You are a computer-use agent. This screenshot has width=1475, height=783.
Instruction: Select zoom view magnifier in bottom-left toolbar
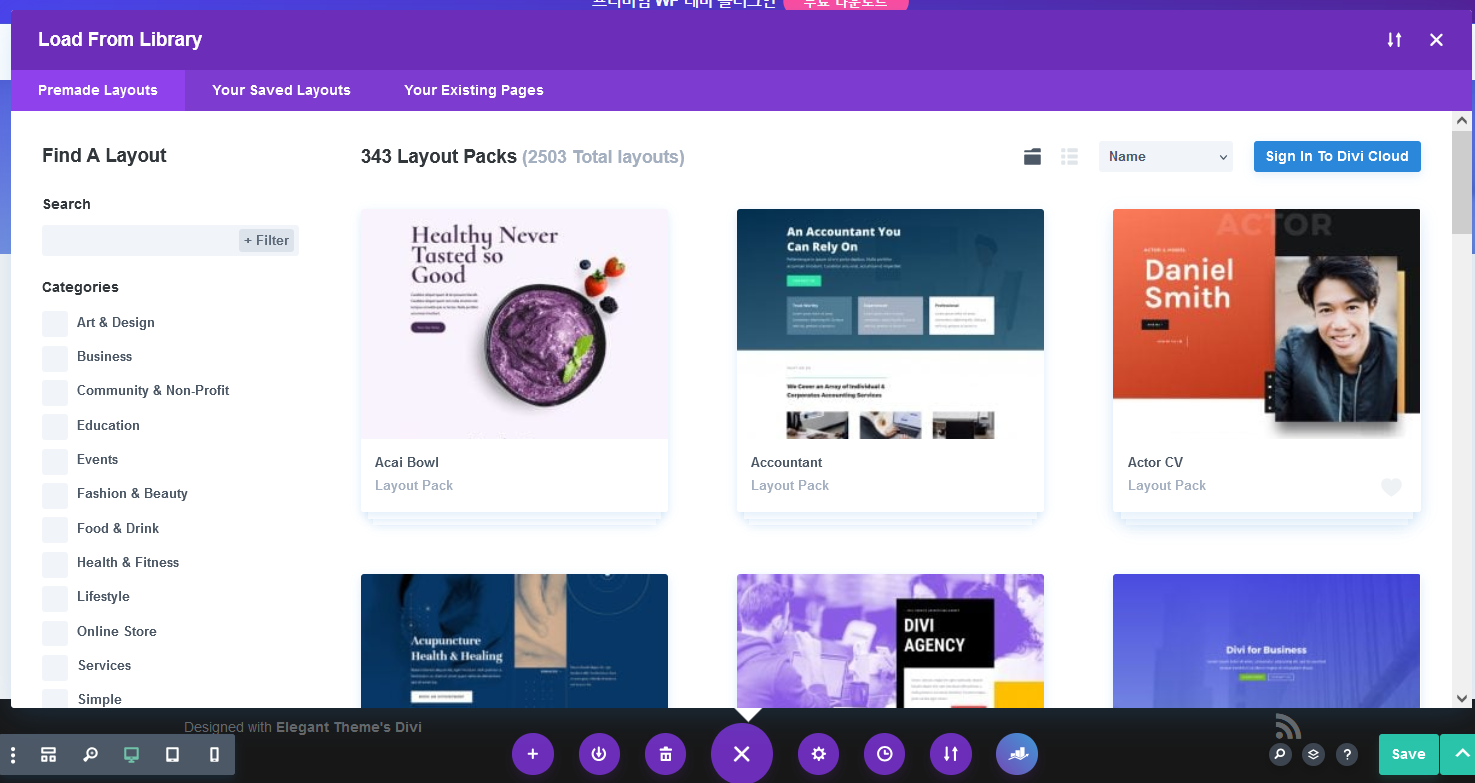click(90, 755)
